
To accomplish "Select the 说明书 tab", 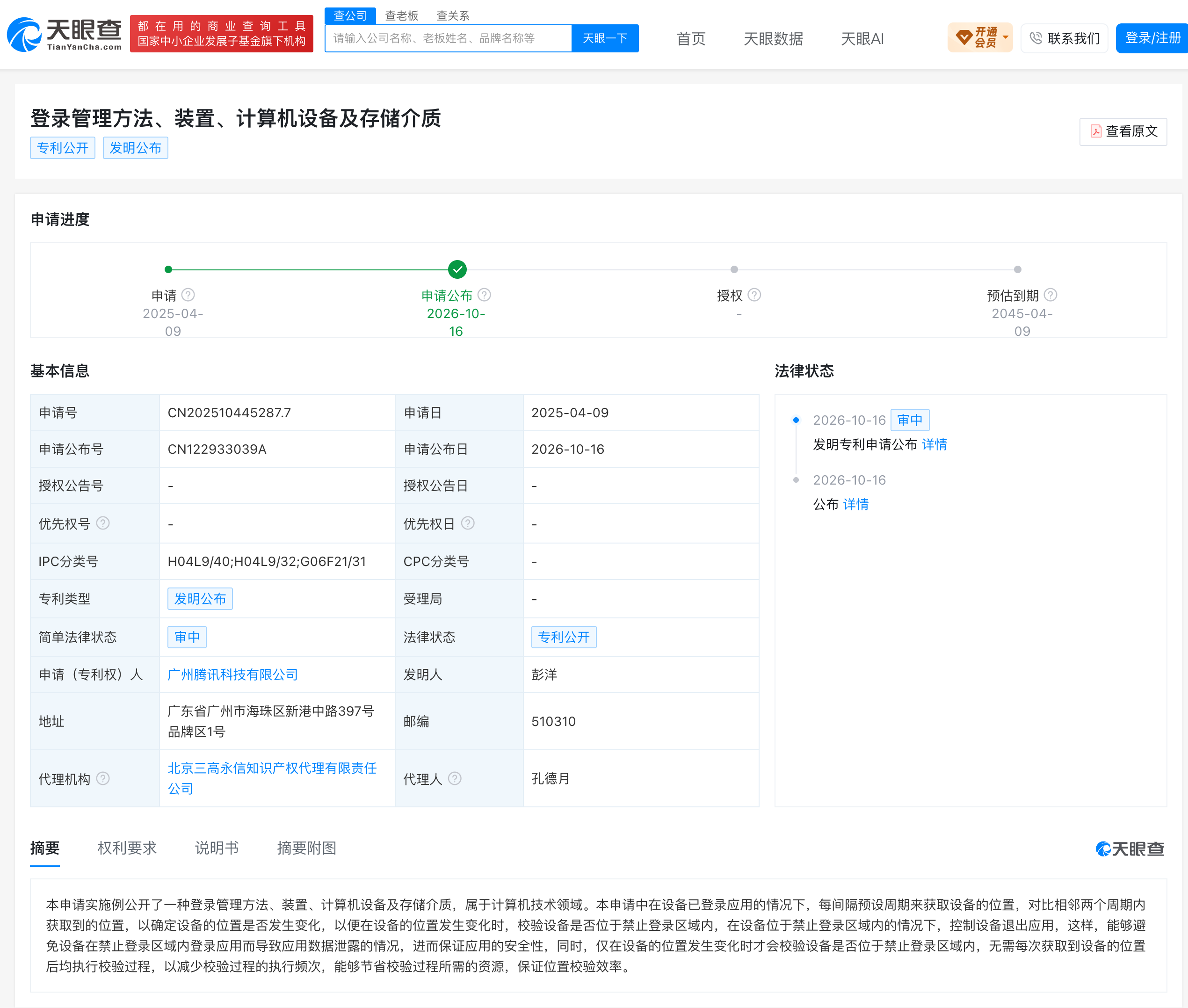I will click(x=217, y=848).
